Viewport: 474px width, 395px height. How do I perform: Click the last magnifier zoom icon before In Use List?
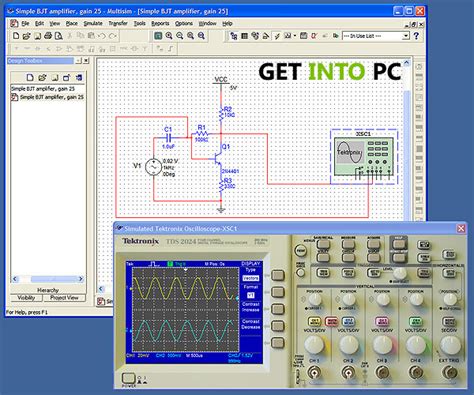(201, 36)
